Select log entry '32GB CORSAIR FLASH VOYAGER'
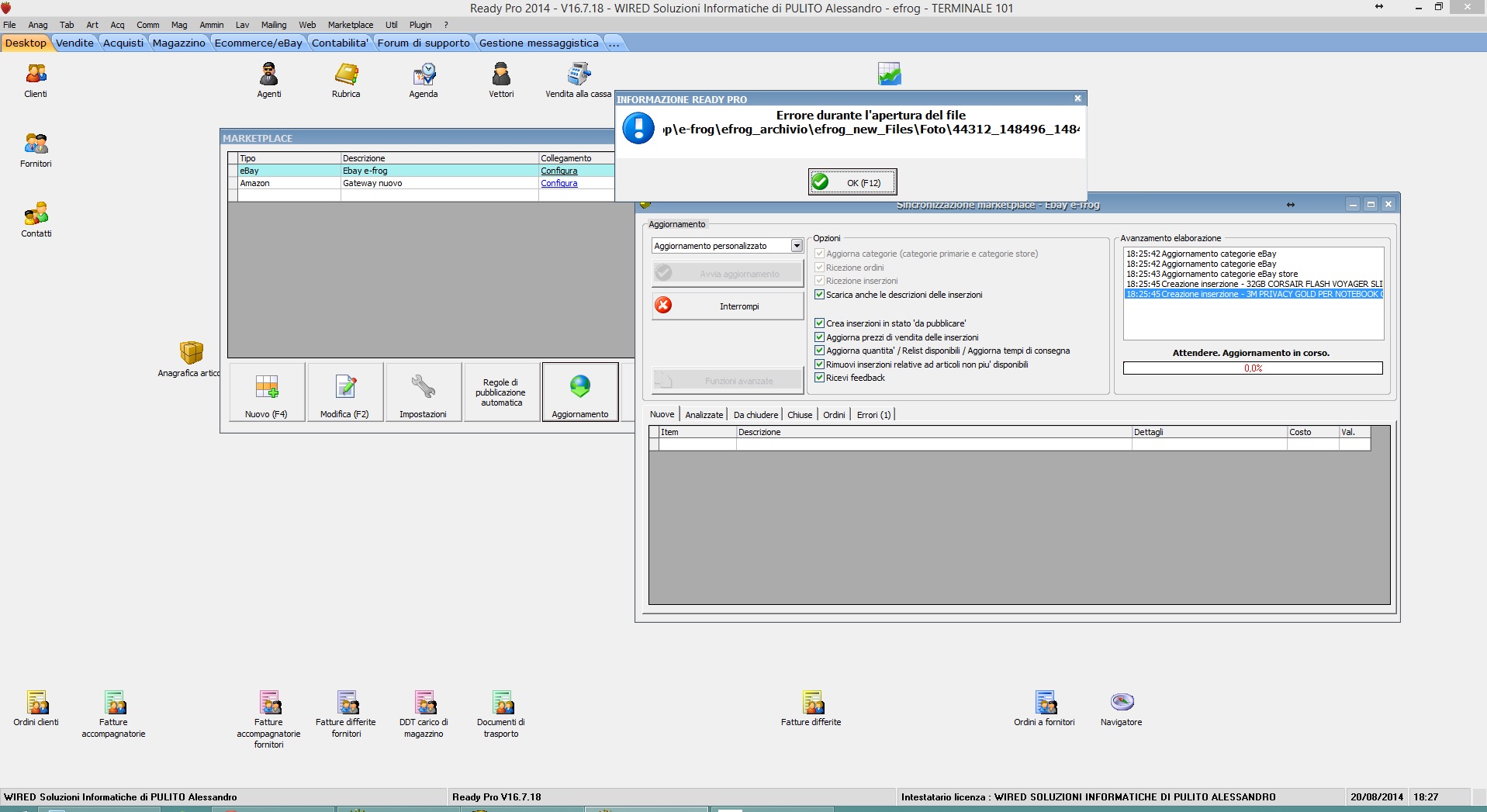Image resolution: width=1487 pixels, height=812 pixels. click(x=1254, y=284)
